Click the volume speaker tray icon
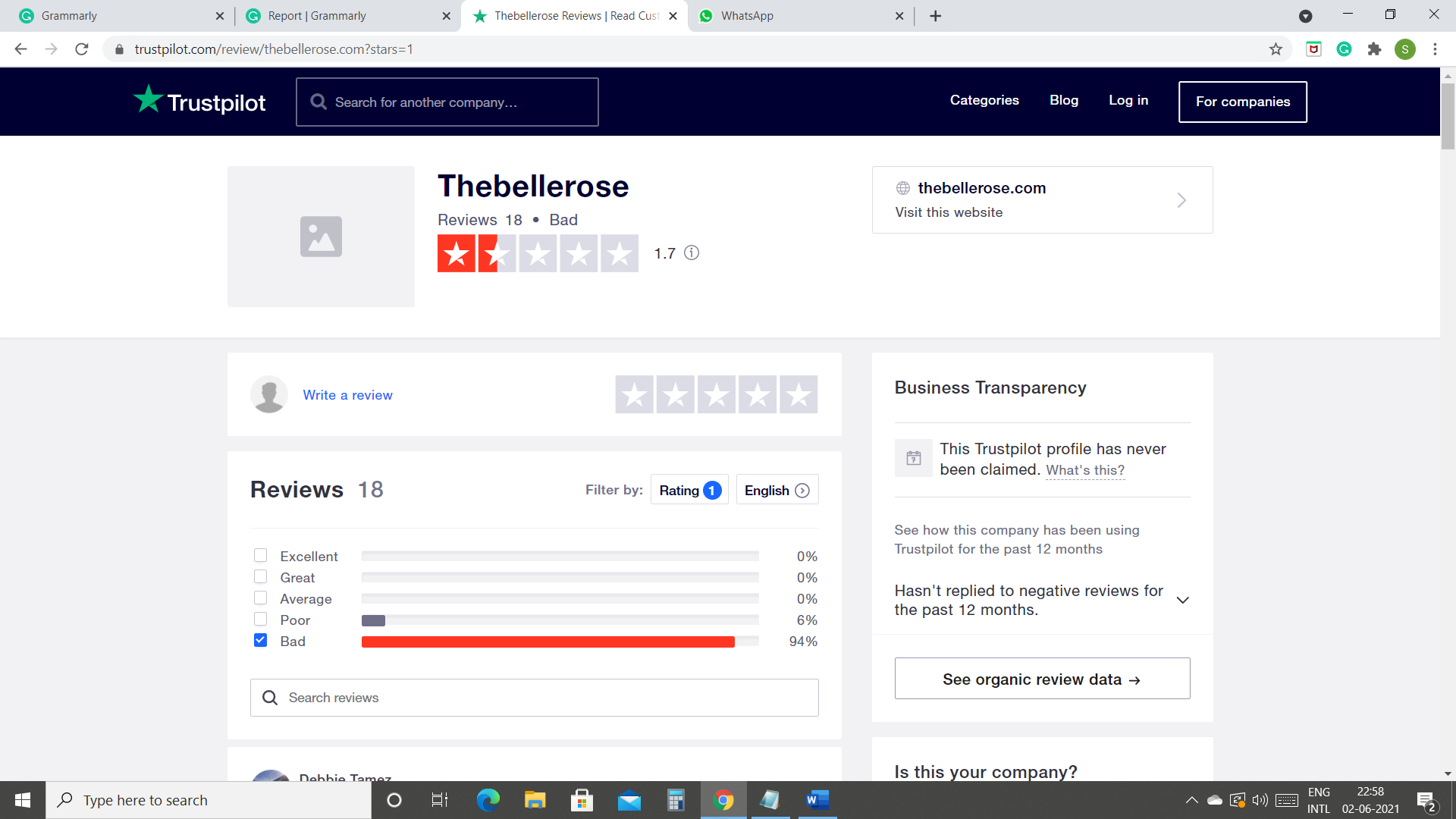This screenshot has height=819, width=1456. tap(1260, 800)
